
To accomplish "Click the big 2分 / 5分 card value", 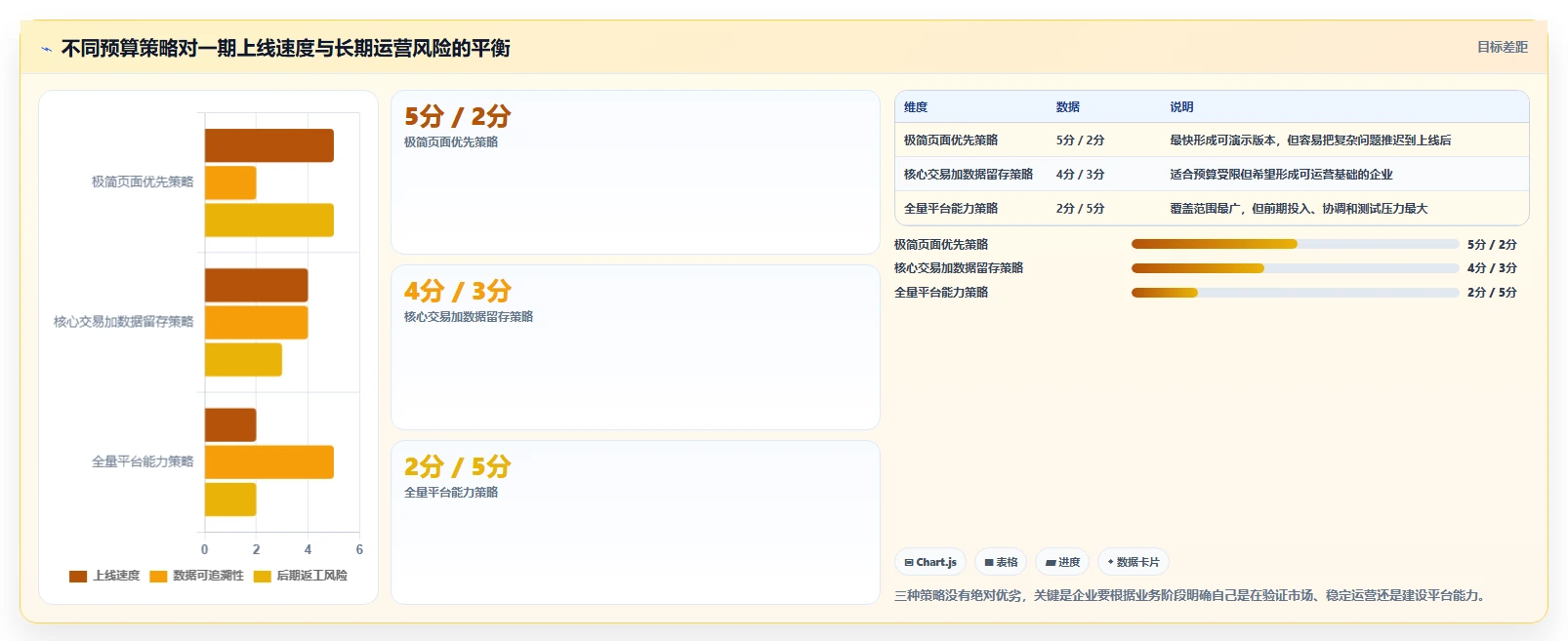I will click(457, 466).
